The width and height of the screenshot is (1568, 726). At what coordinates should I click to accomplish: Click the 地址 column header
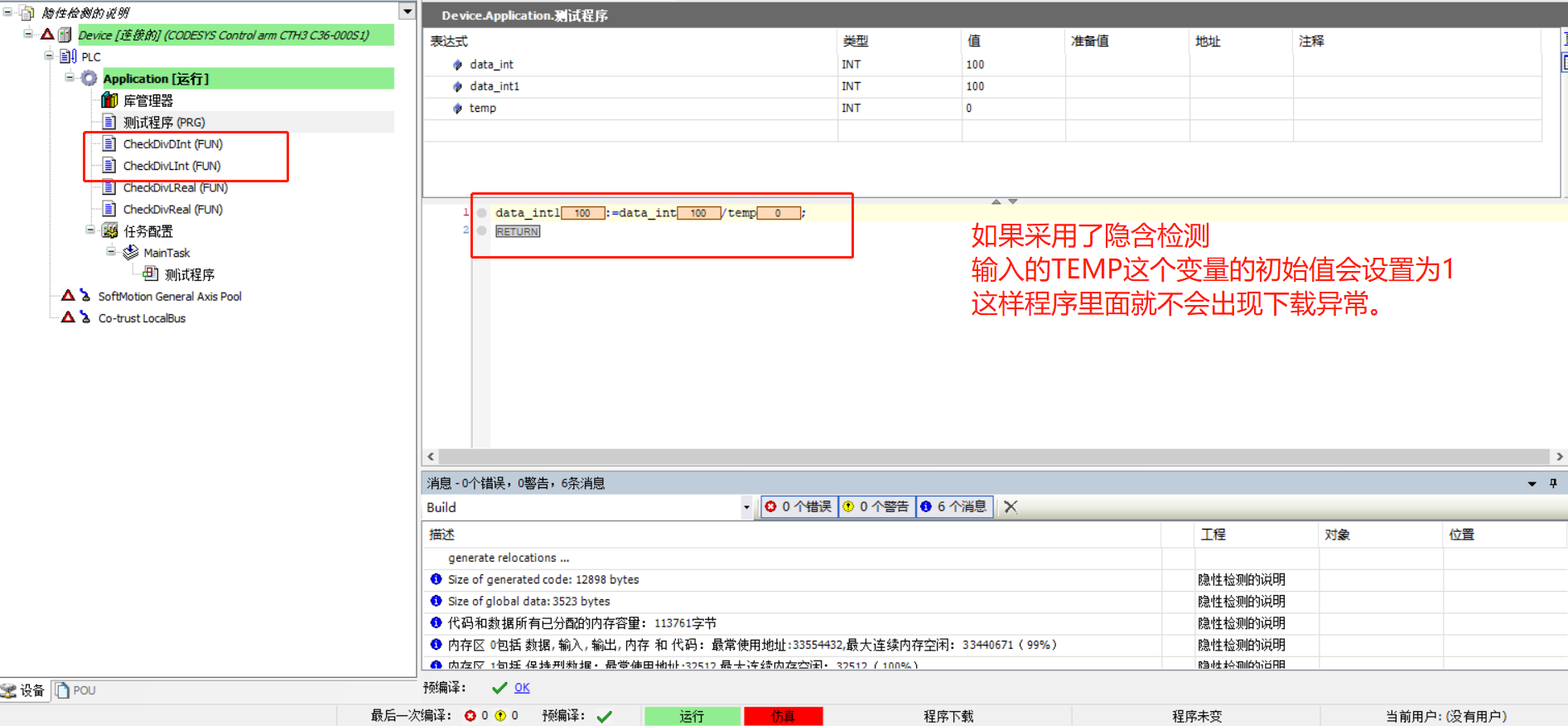(1242, 41)
